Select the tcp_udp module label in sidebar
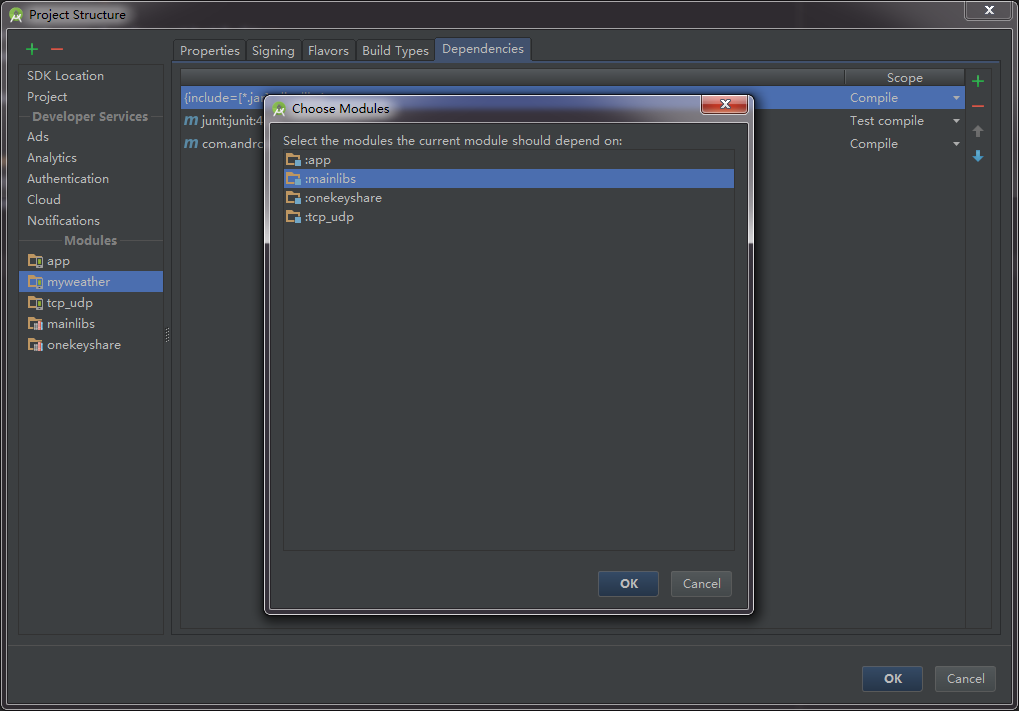 coord(70,303)
